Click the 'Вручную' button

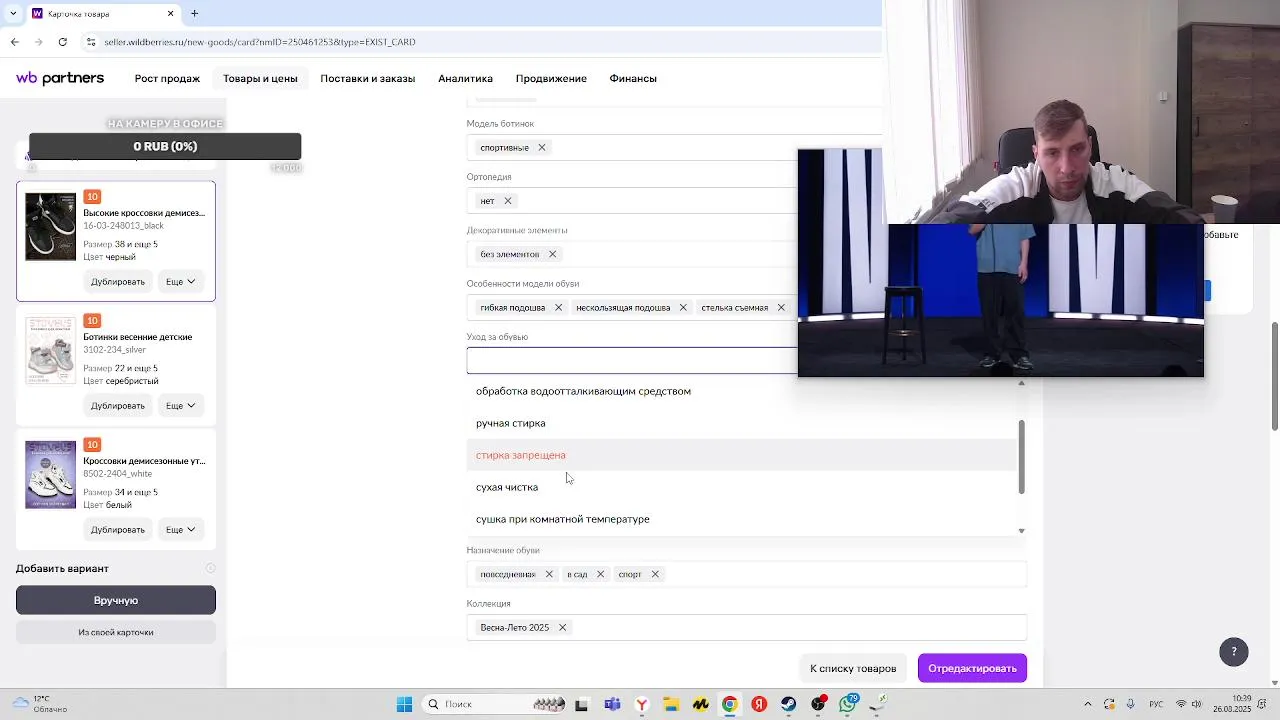click(116, 600)
